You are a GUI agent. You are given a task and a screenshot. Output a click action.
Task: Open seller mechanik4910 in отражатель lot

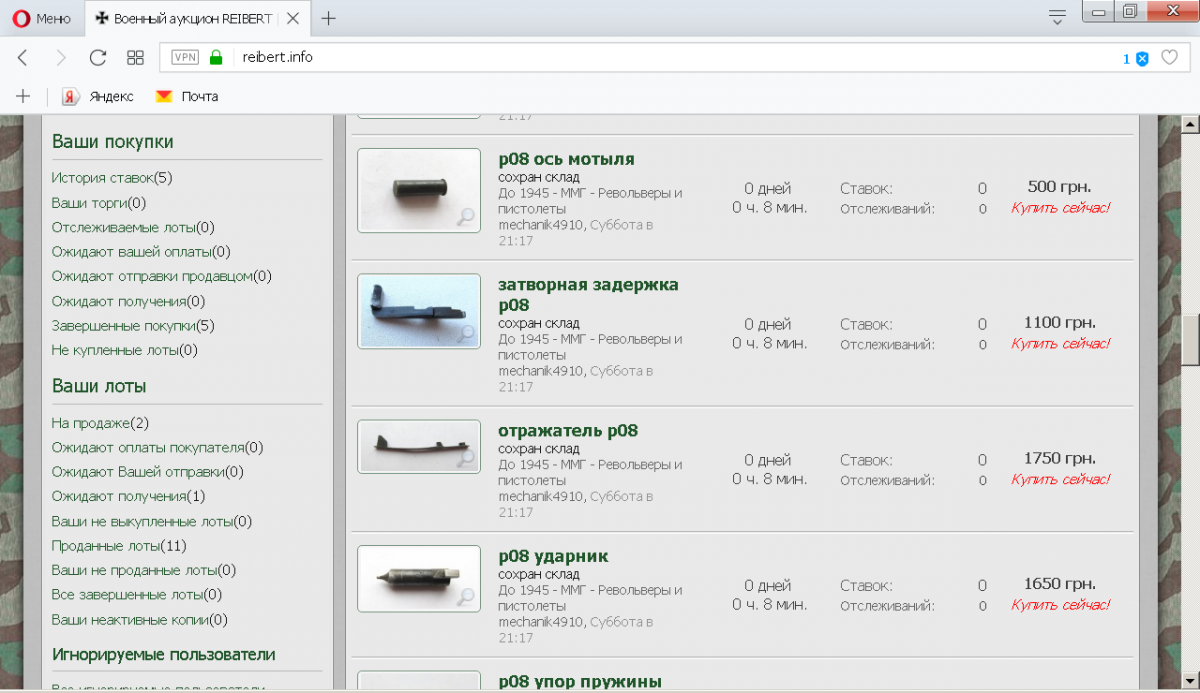pyautogui.click(x=540, y=496)
